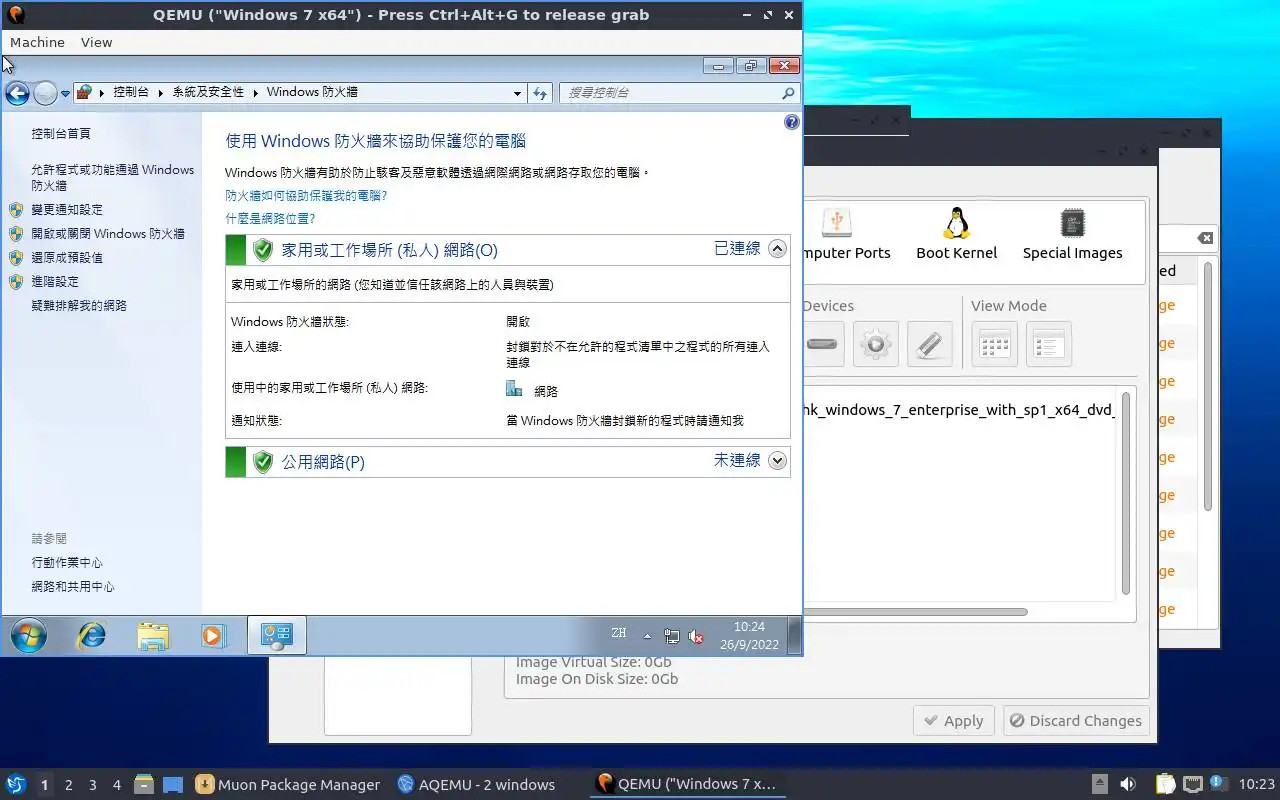Image resolution: width=1280 pixels, height=800 pixels.
Task: Click ZH language indicator in Windows tray
Action: coord(619,633)
